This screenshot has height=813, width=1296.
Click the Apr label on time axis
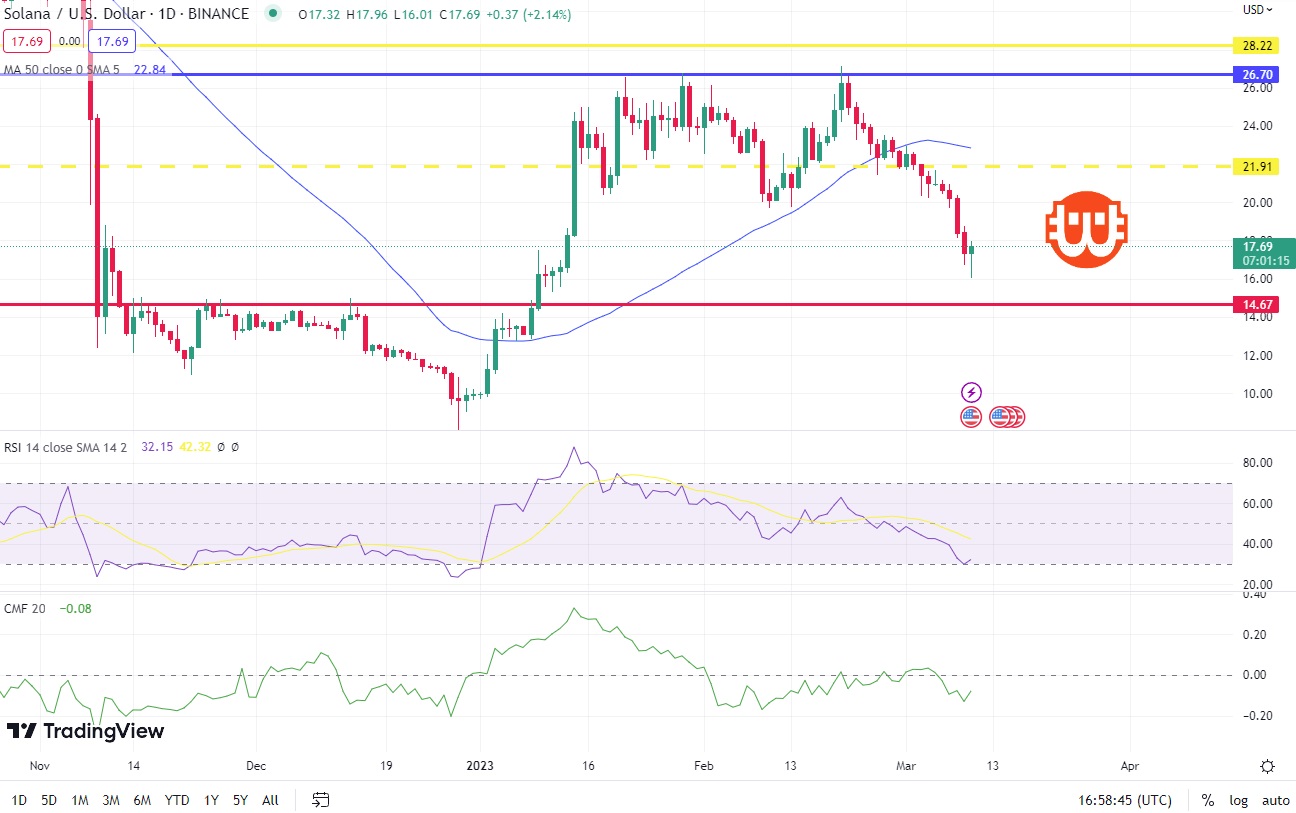1130,766
